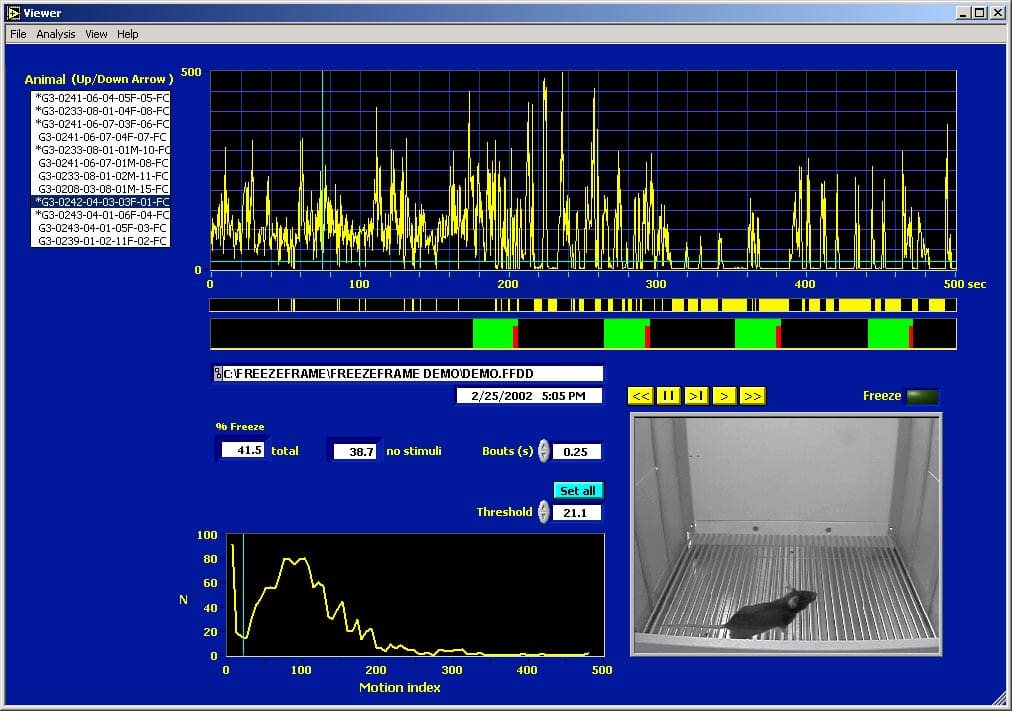Pause video playback
1012x711 pixels.
[669, 396]
